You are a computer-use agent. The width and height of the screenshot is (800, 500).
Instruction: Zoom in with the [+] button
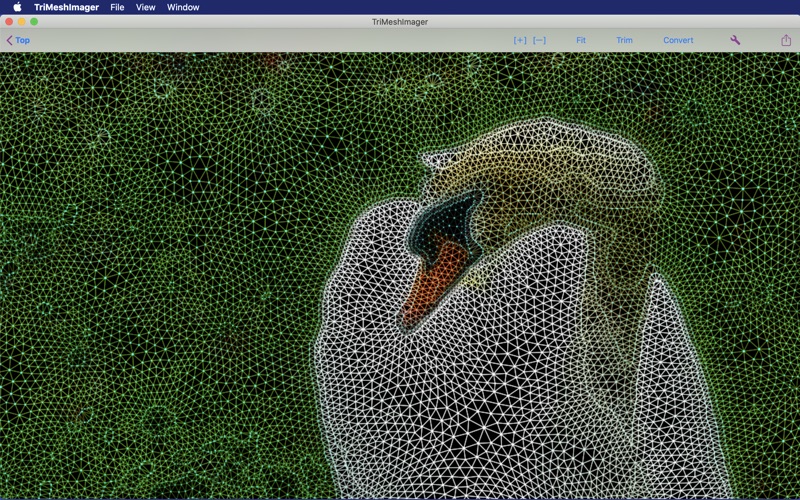[520, 40]
